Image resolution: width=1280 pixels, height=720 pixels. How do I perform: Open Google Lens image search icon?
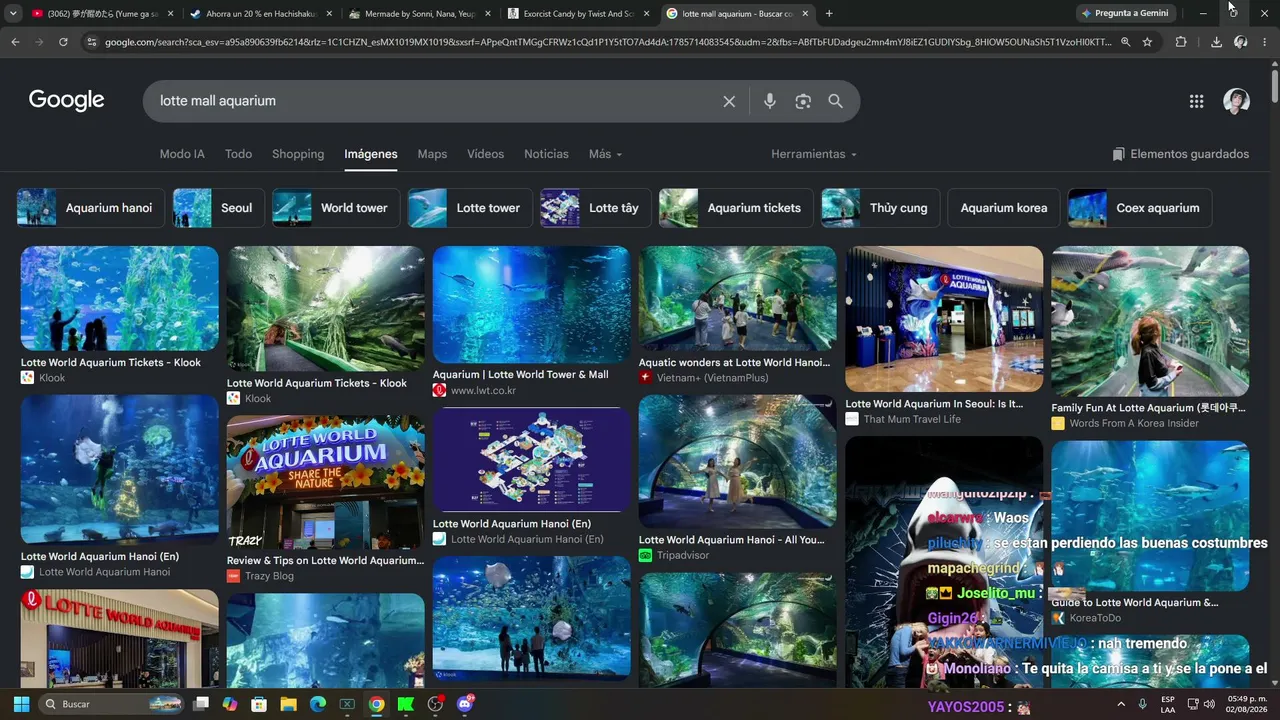click(803, 101)
